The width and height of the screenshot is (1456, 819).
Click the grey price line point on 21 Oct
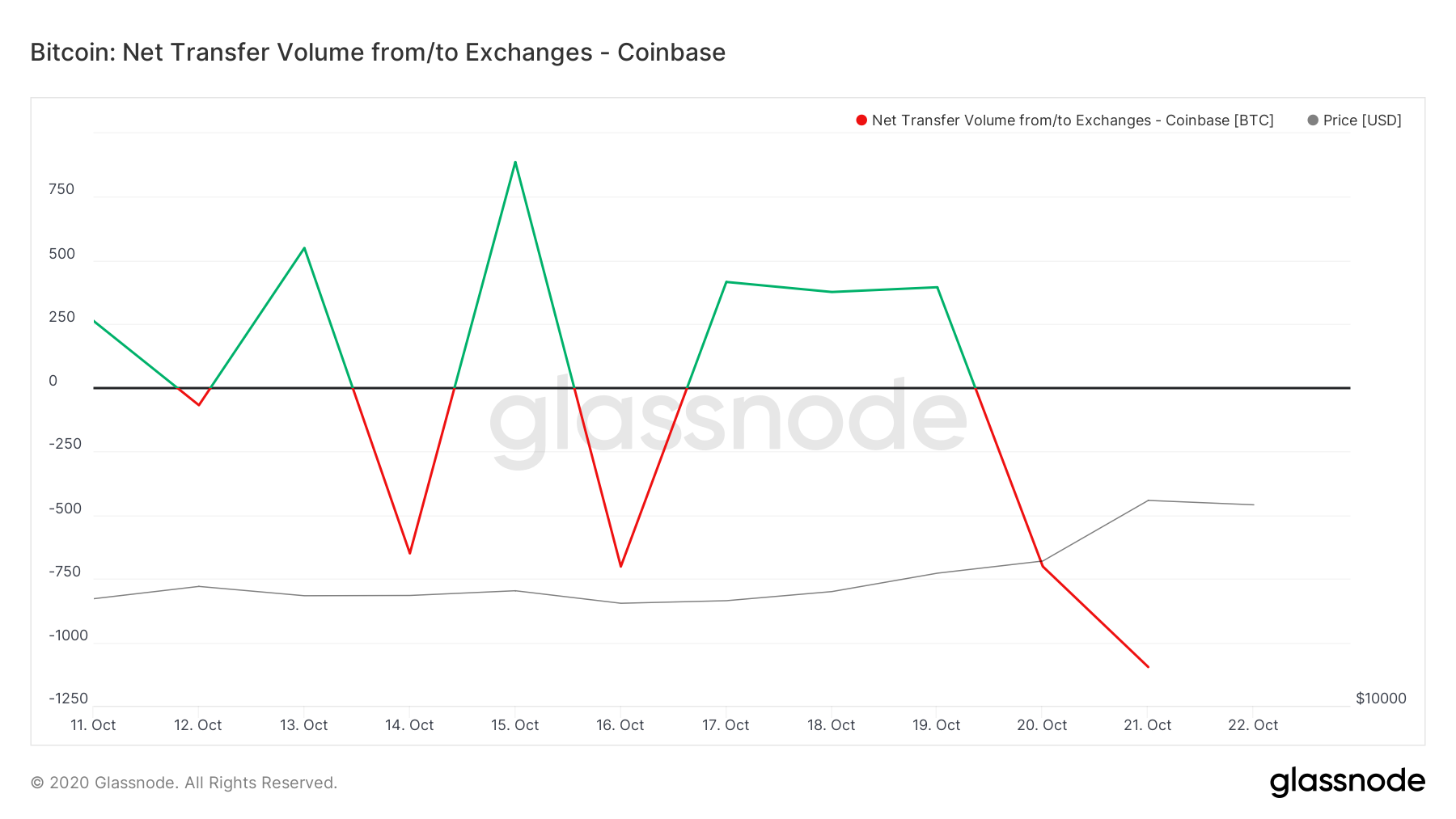(x=1148, y=500)
